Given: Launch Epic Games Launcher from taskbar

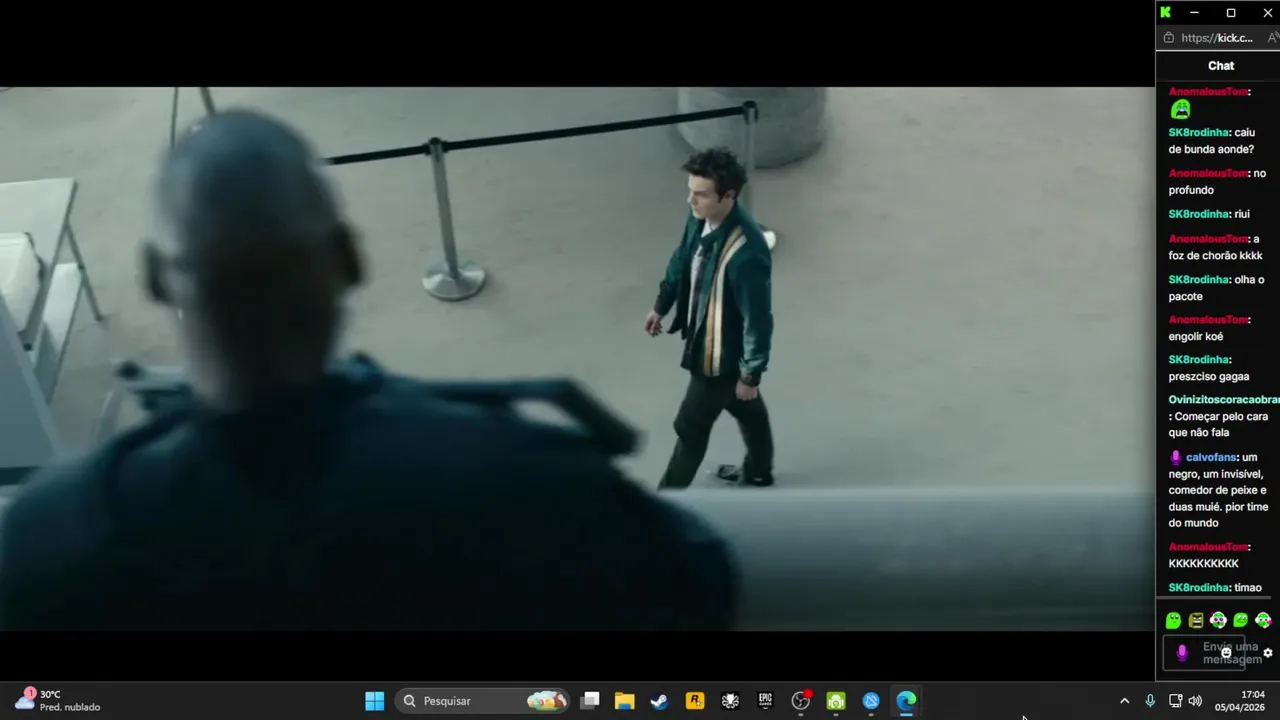Looking at the screenshot, I should click(765, 701).
